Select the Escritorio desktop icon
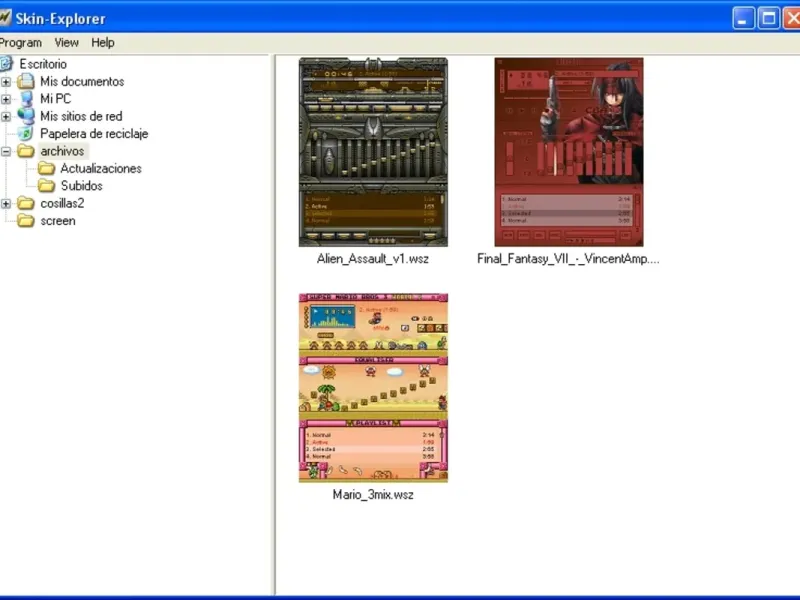The height and width of the screenshot is (600, 800). point(6,64)
